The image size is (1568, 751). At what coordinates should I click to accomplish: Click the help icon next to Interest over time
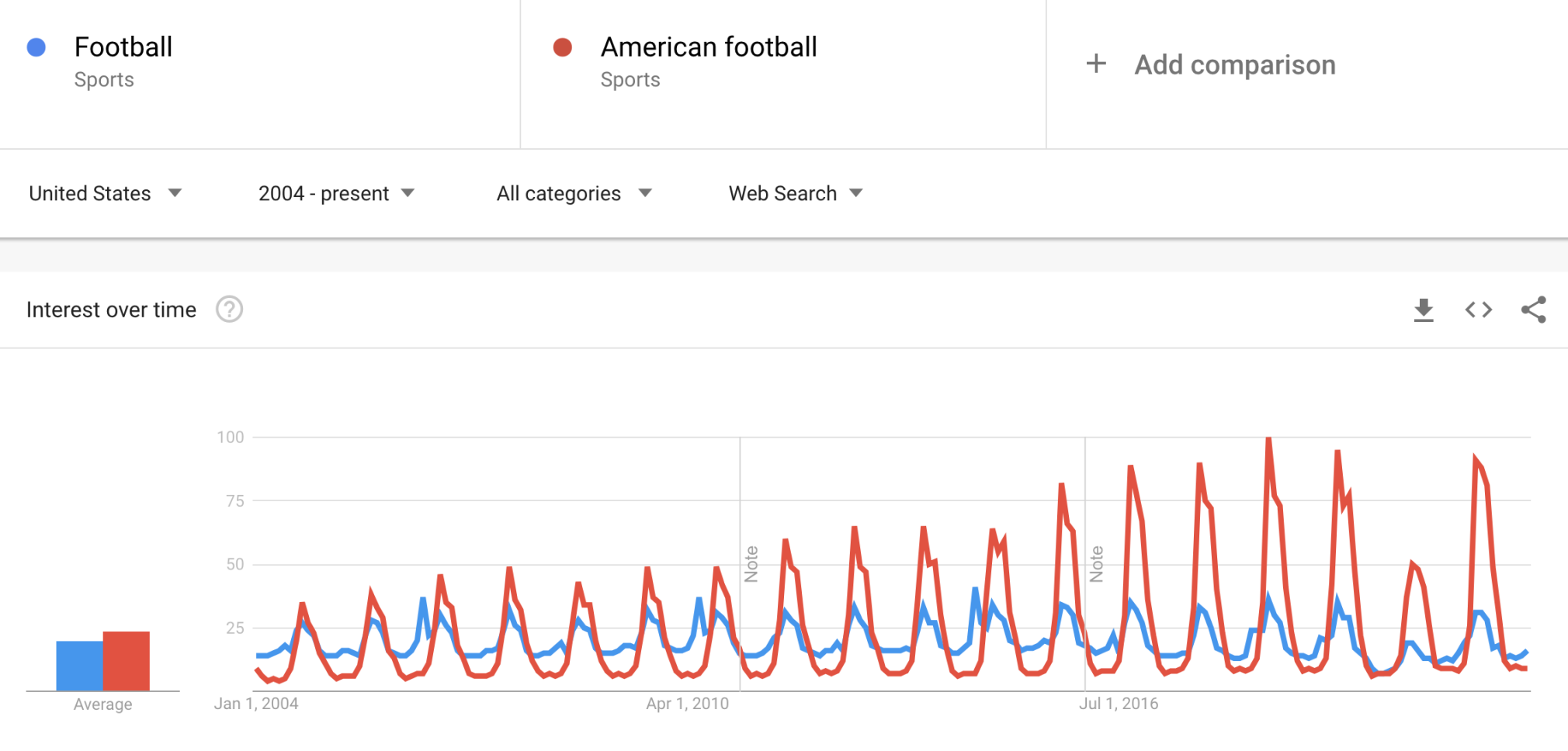[x=229, y=309]
